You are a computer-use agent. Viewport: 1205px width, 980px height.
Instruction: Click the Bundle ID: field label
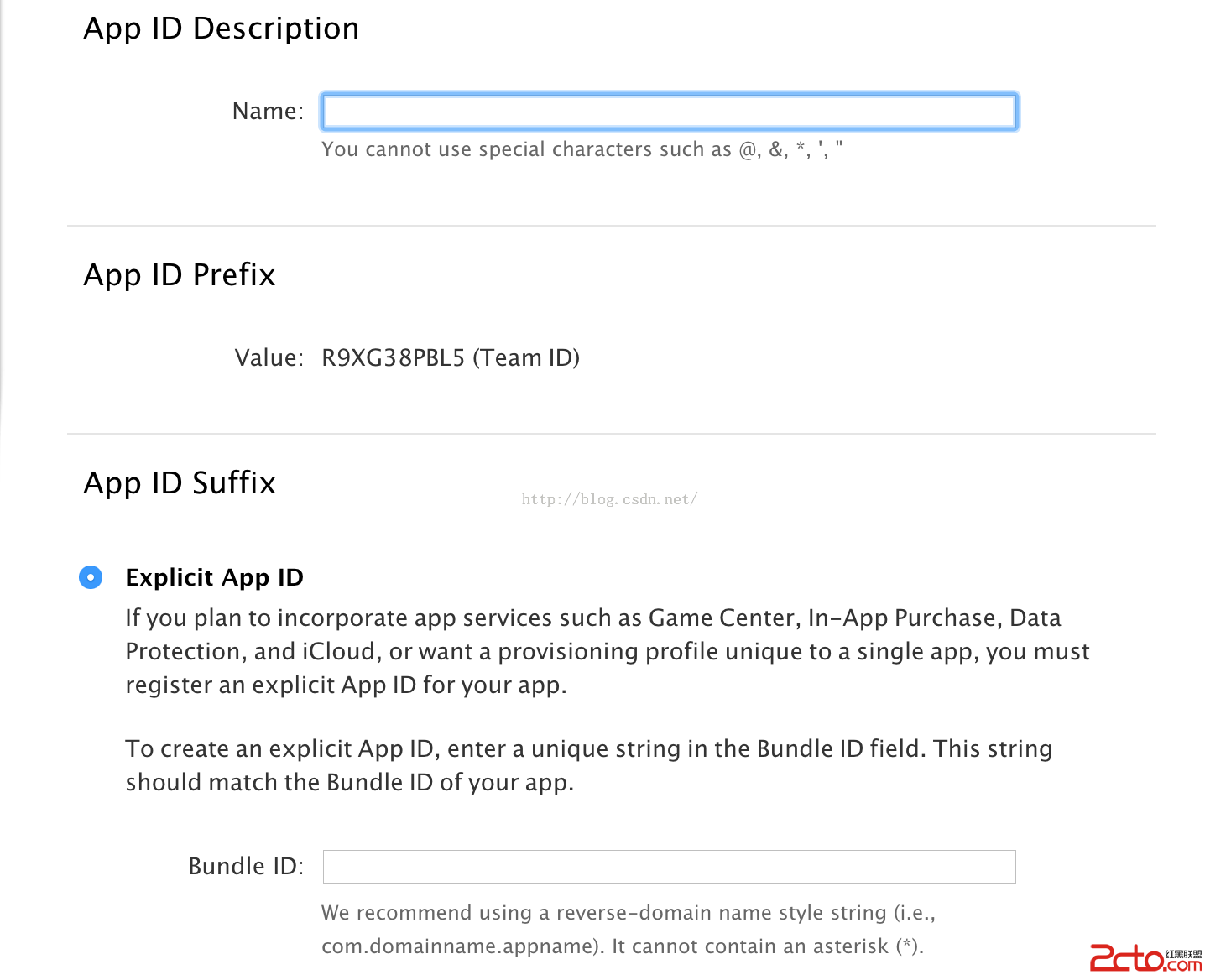246,867
